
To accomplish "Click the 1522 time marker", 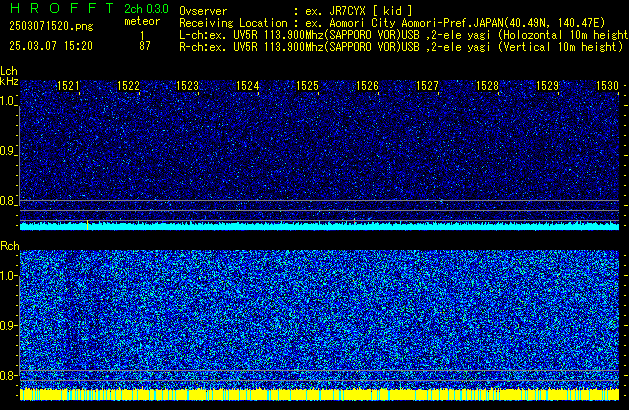I will (x=128, y=86).
